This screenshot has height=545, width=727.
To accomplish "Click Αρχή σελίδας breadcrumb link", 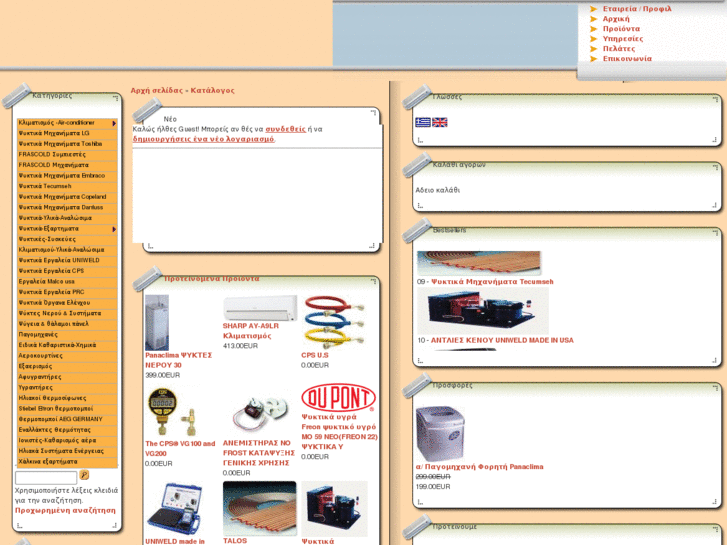I will tap(156, 90).
